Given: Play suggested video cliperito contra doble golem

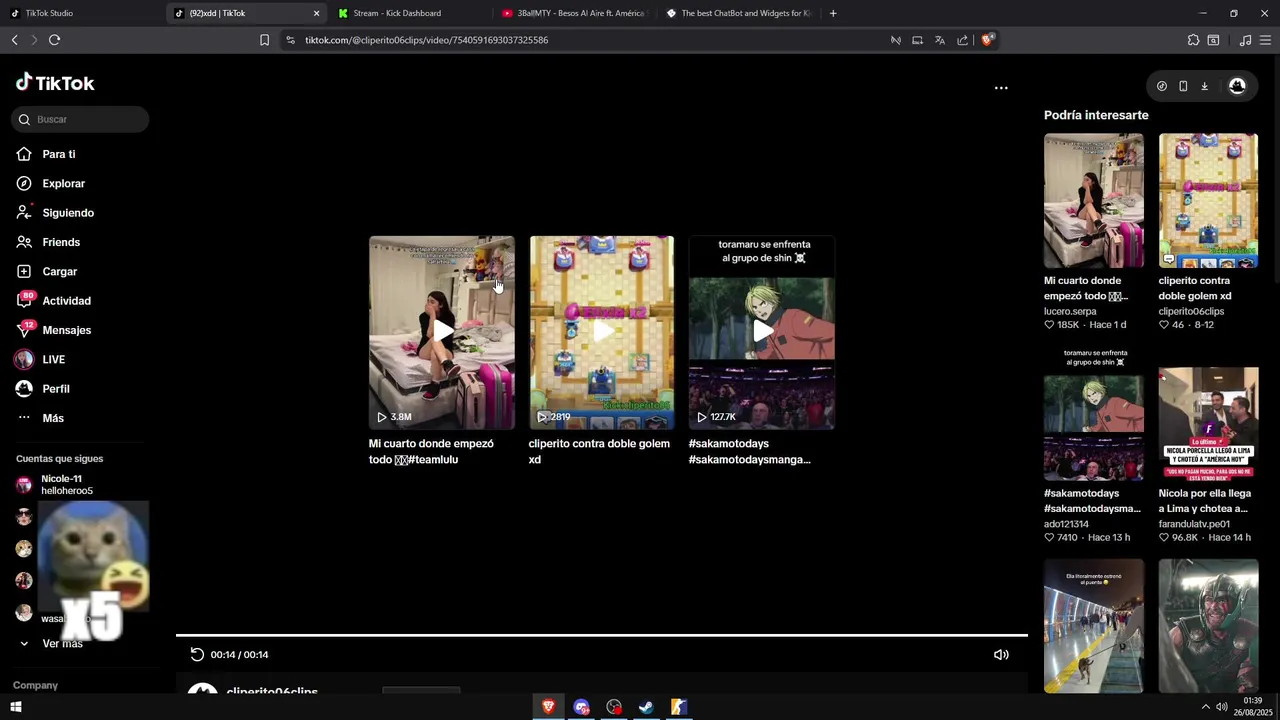Looking at the screenshot, I should click(x=601, y=333).
